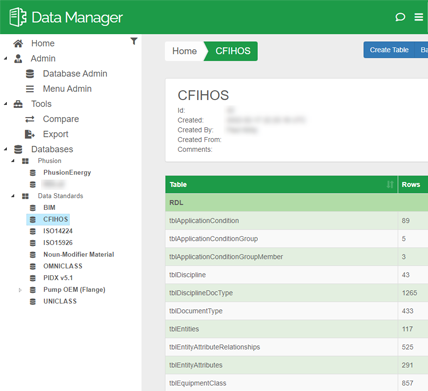Click the Menu Admin list icon
Viewport: 428px width, 391px height.
[30, 89]
